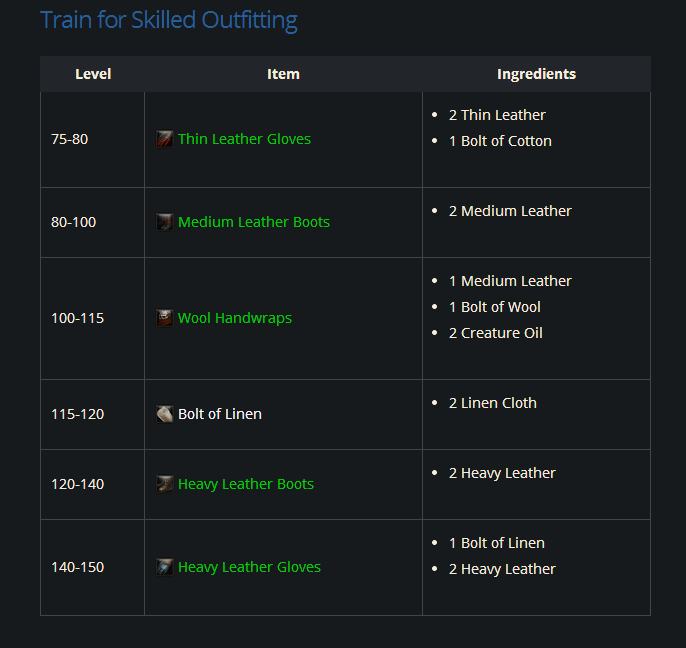686x648 pixels.
Task: Click the Level column header
Action: click(93, 74)
